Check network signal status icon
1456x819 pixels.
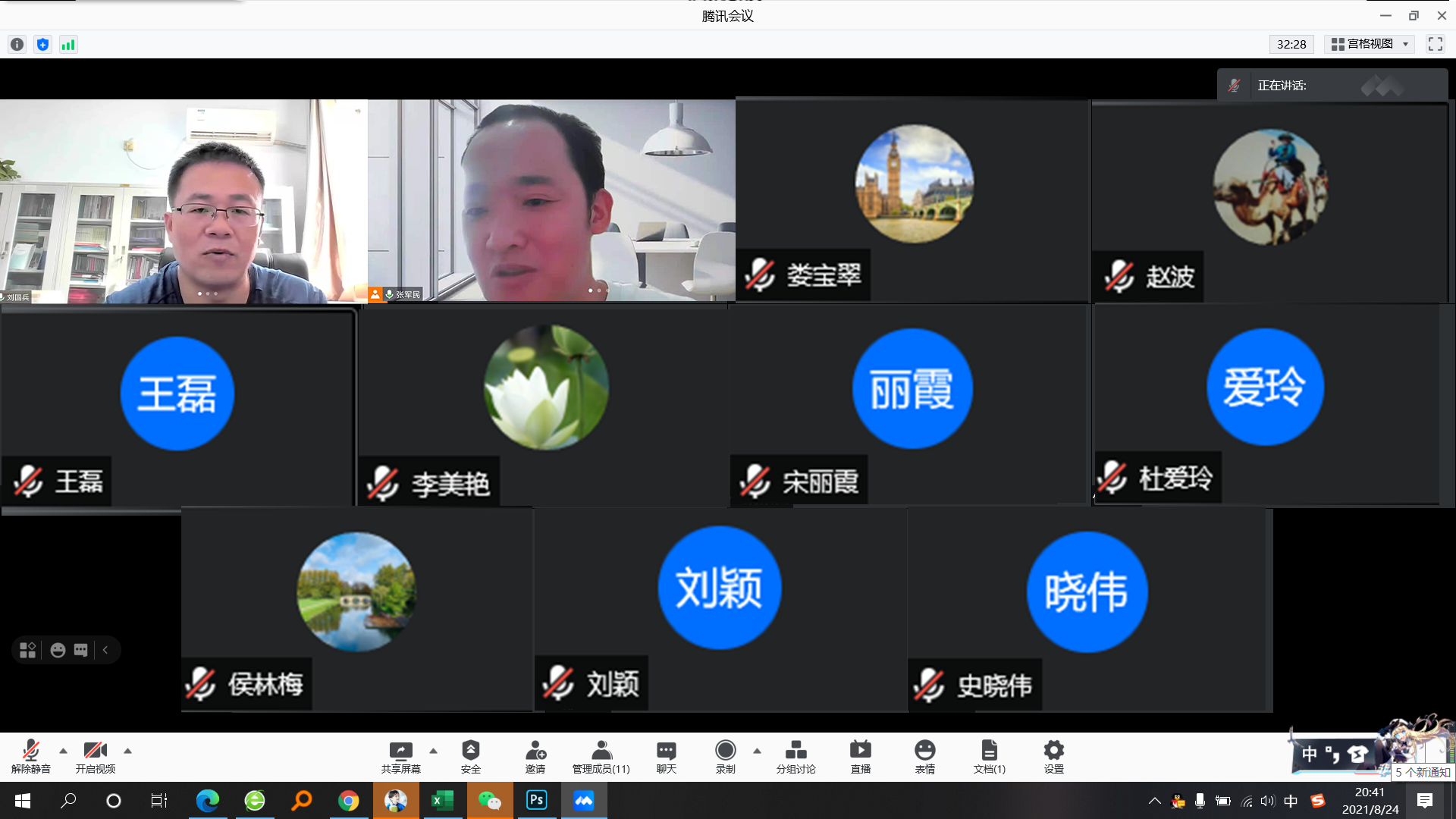click(68, 45)
